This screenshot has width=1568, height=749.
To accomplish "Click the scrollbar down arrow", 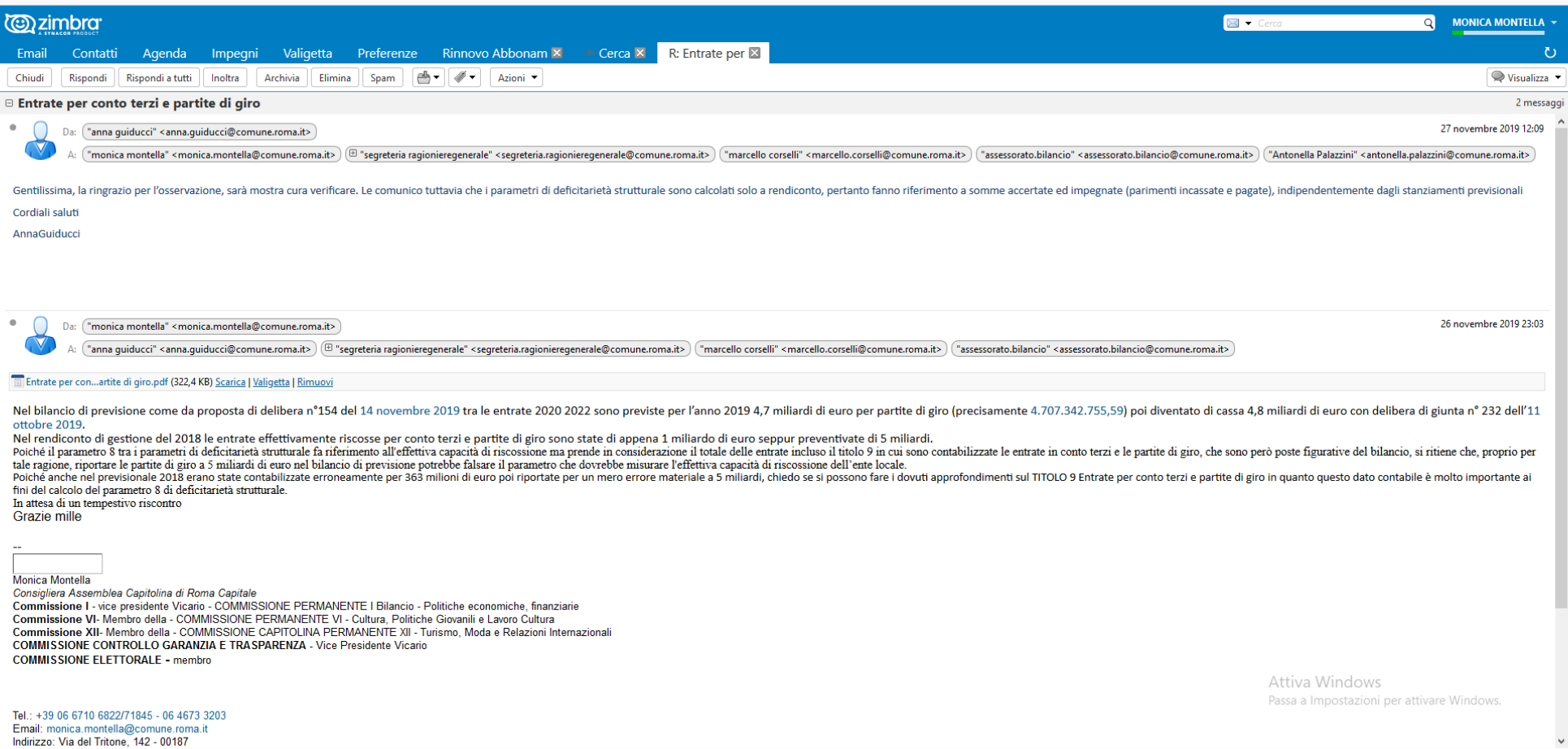I will point(1561,741).
